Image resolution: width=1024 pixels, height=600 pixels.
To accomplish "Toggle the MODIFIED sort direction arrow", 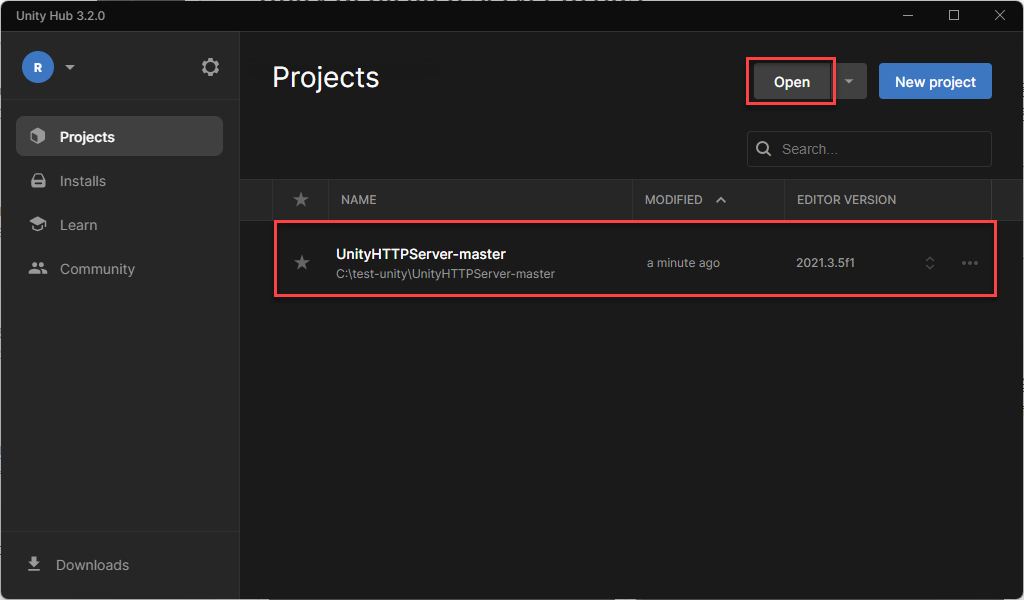I will click(x=721, y=200).
